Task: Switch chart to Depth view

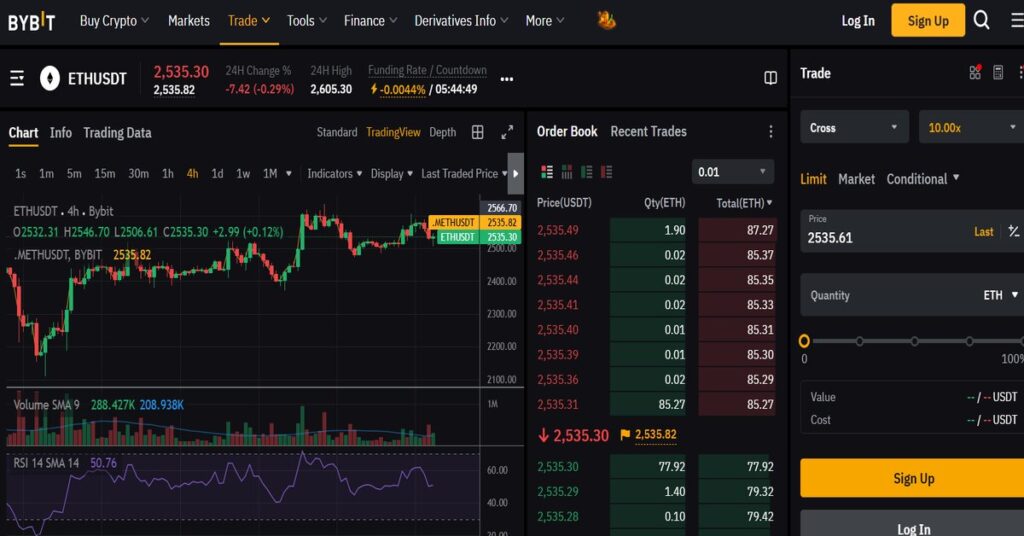Action: pyautogui.click(x=443, y=132)
